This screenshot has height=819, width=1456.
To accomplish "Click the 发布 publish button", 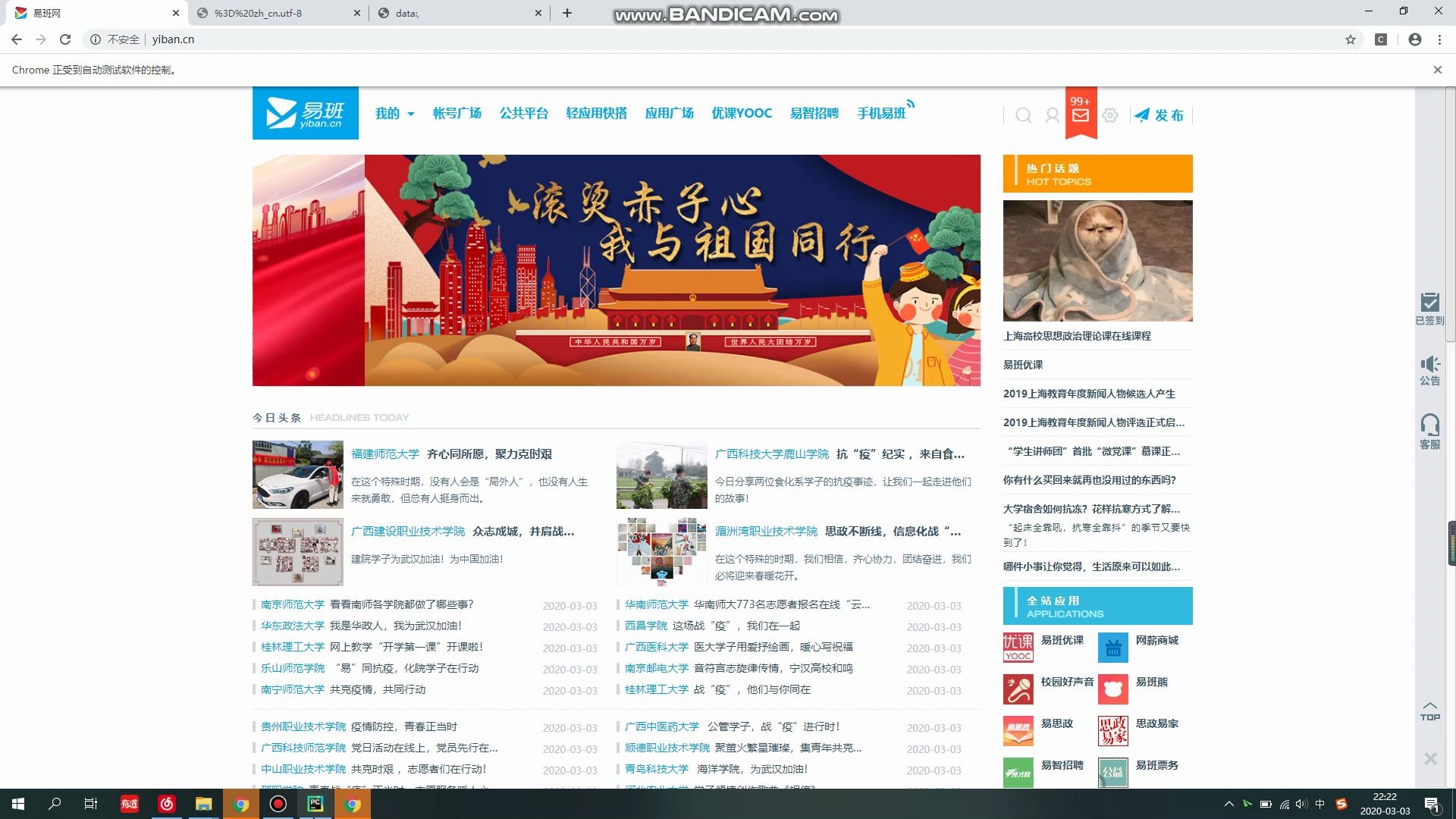I will (1159, 115).
